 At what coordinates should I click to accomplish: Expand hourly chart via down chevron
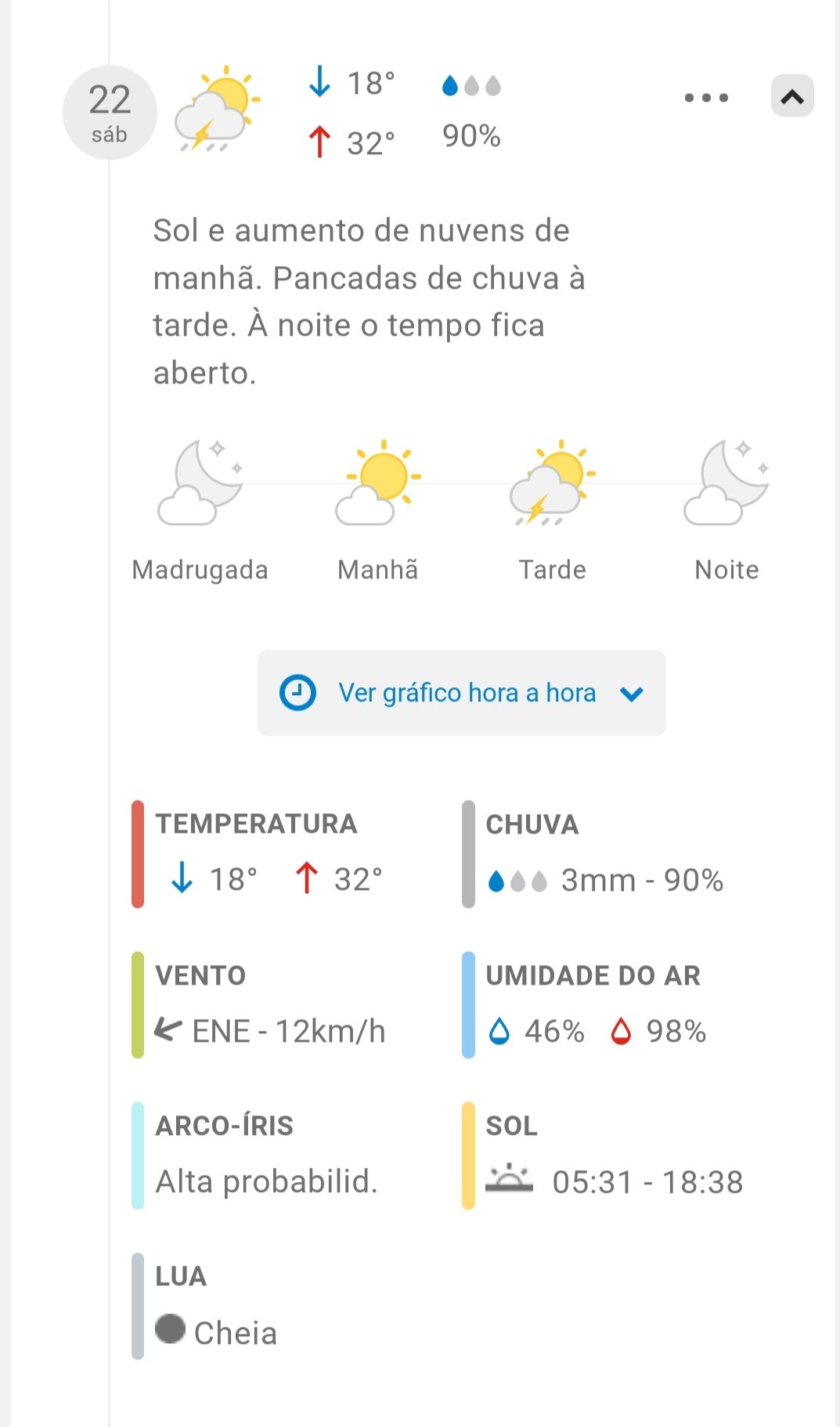[x=632, y=694]
